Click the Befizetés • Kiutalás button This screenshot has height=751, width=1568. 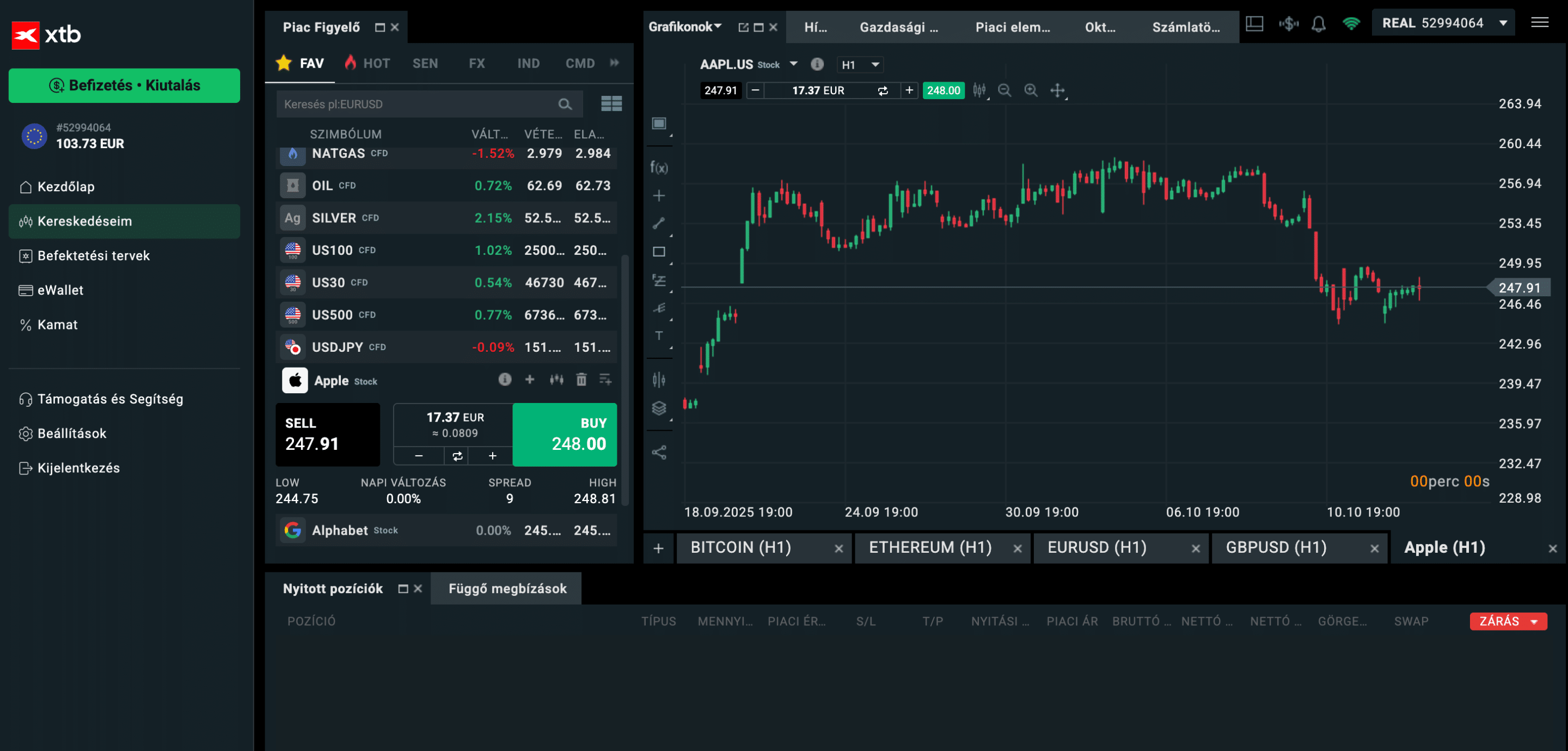124,86
